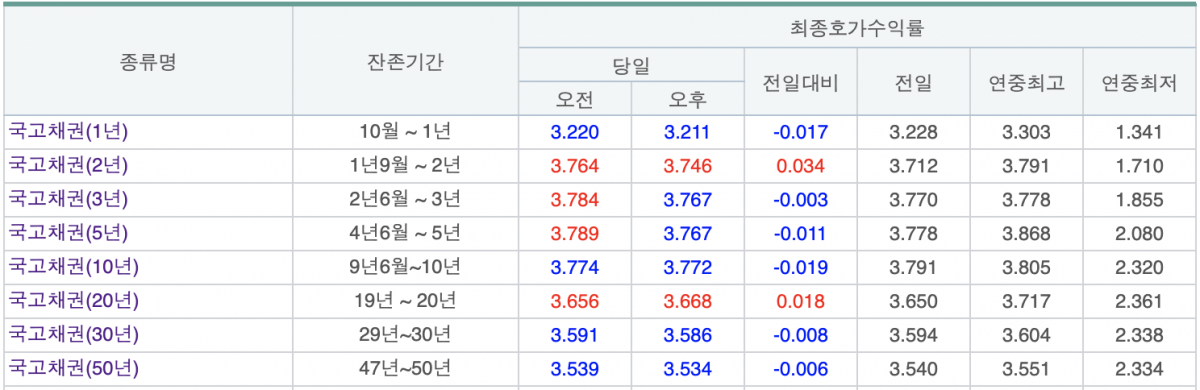
Task: Click the red change value 0.034
Action: [x=800, y=165]
